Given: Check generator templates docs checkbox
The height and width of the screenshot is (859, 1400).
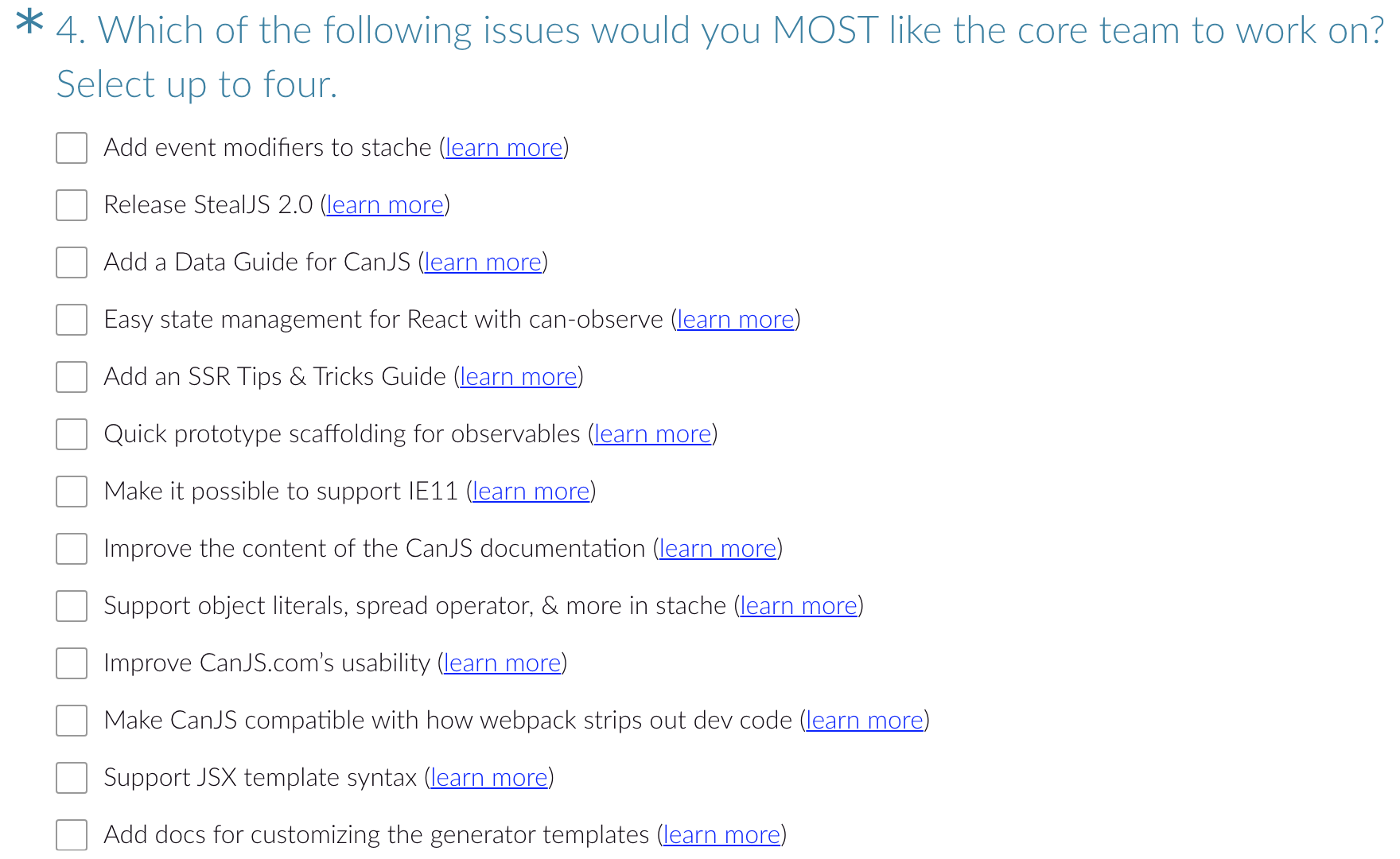Looking at the screenshot, I should (72, 835).
